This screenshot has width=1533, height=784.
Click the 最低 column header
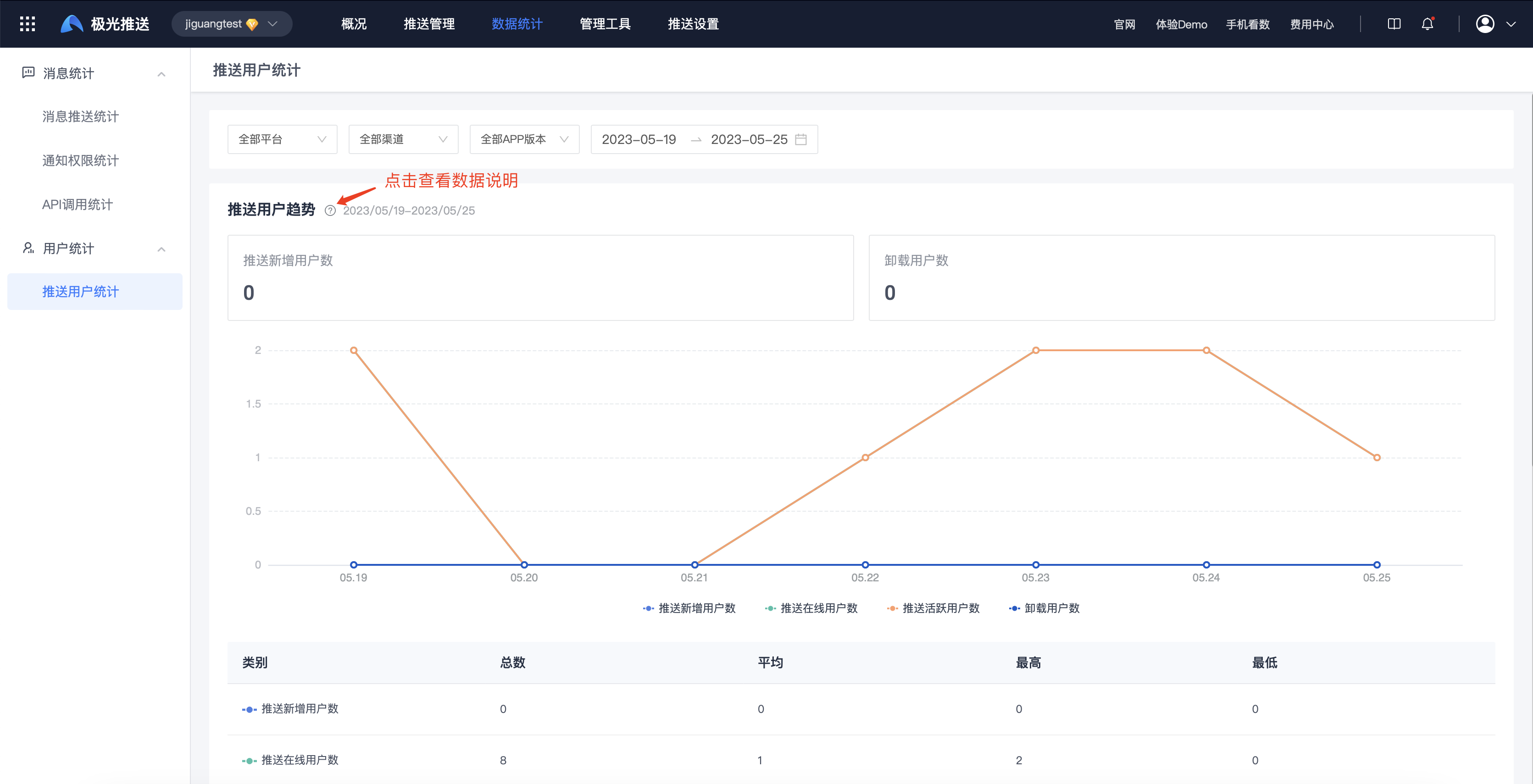pyautogui.click(x=1265, y=663)
